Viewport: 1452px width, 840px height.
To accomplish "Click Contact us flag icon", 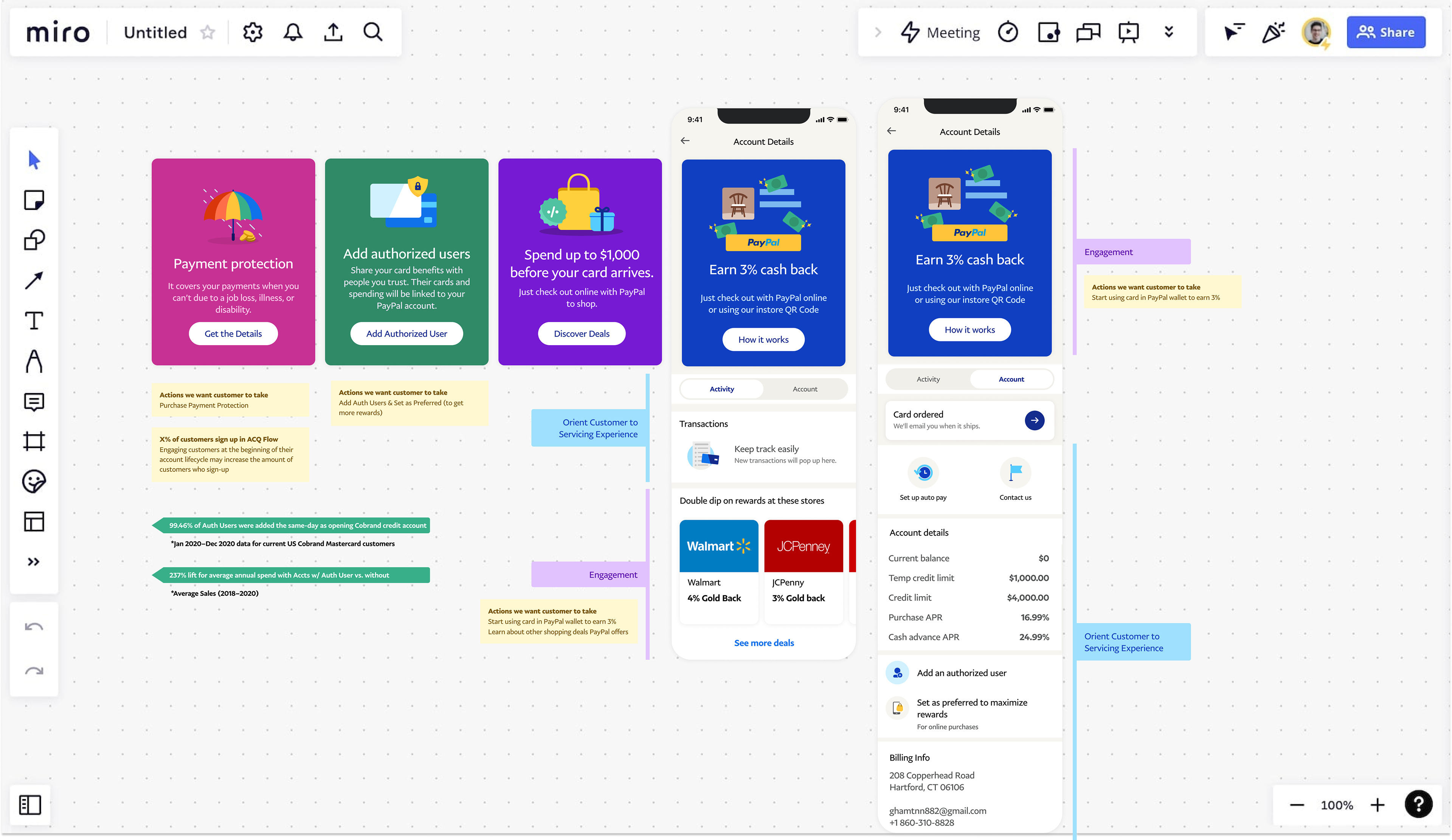I will [x=1015, y=473].
